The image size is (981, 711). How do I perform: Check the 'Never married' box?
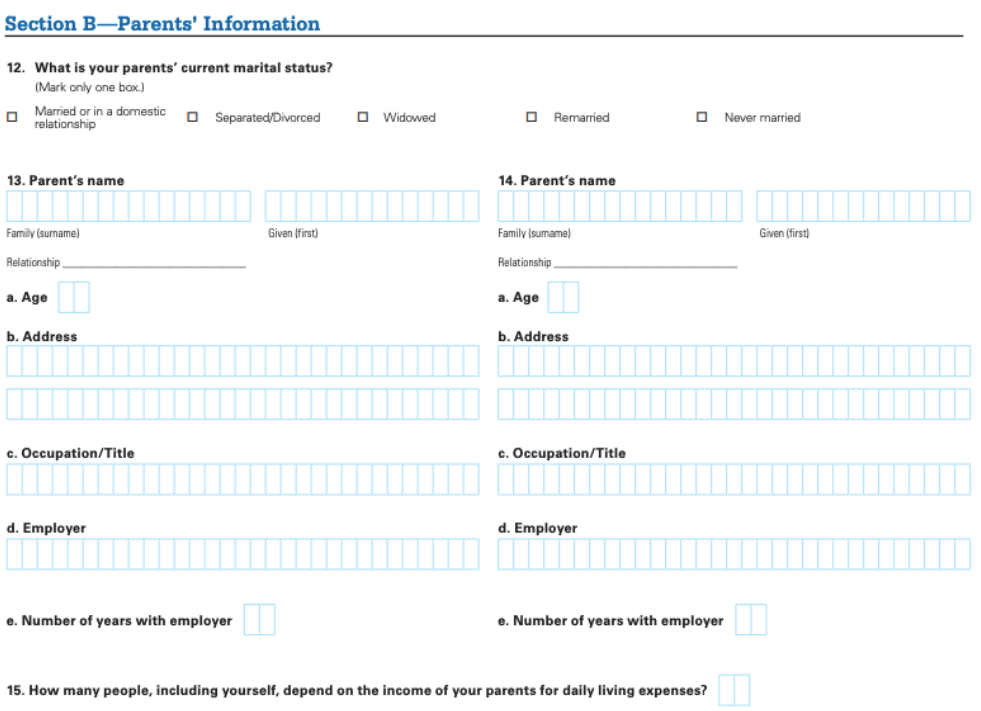point(702,117)
